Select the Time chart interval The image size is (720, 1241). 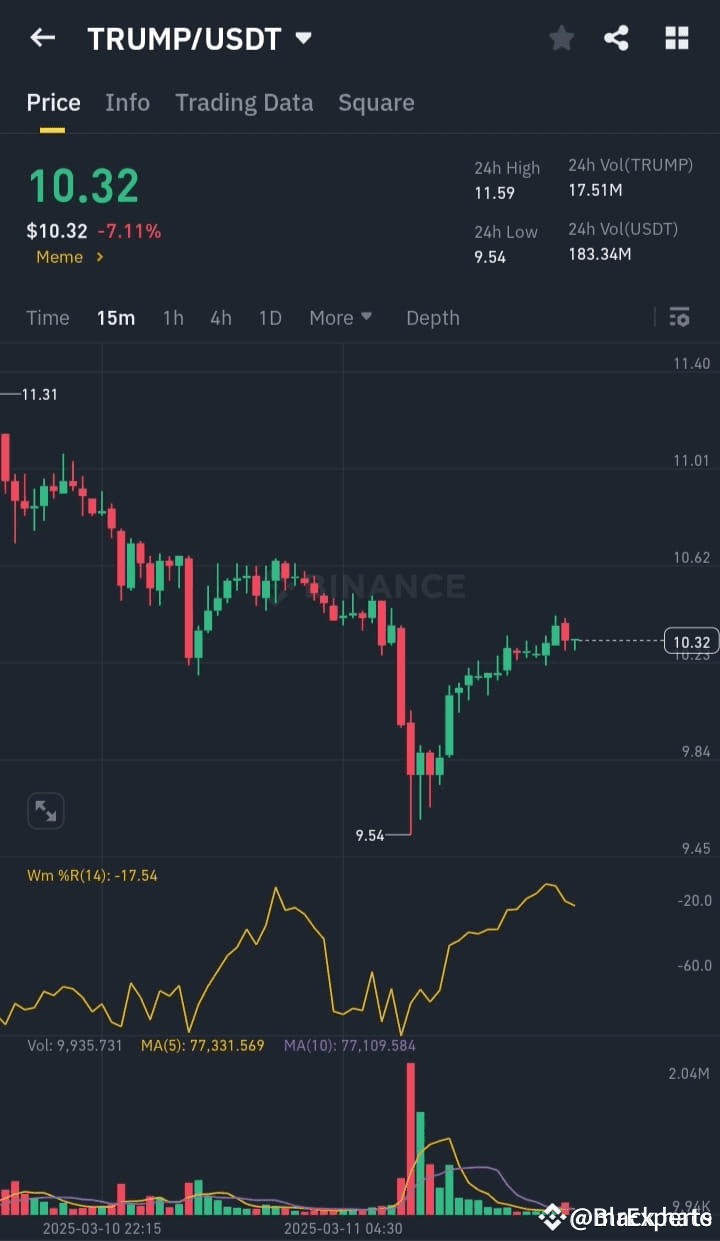pyautogui.click(x=48, y=318)
